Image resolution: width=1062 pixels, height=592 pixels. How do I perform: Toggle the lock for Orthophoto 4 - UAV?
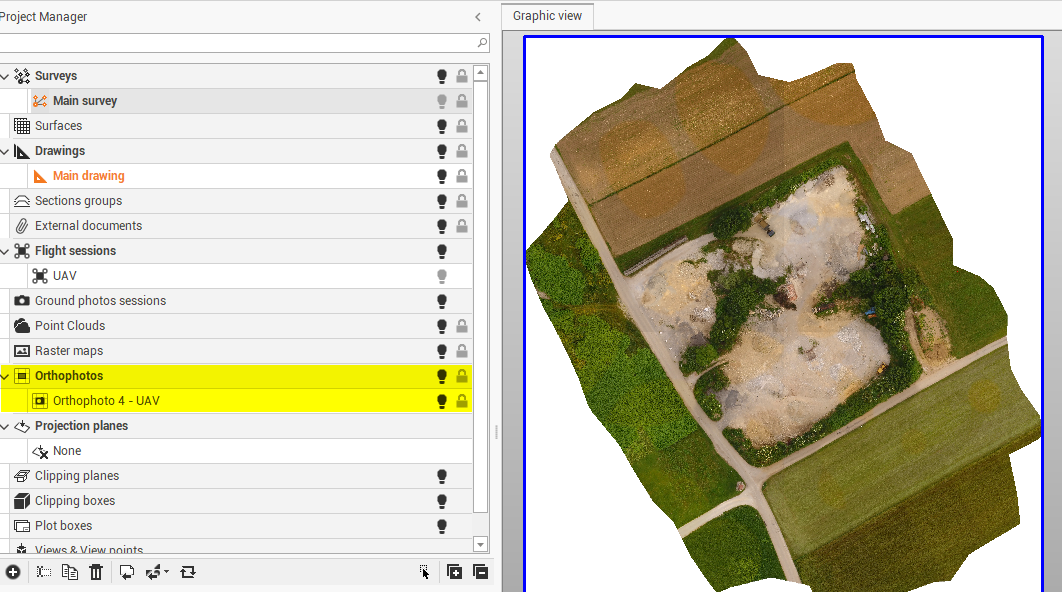(x=462, y=401)
